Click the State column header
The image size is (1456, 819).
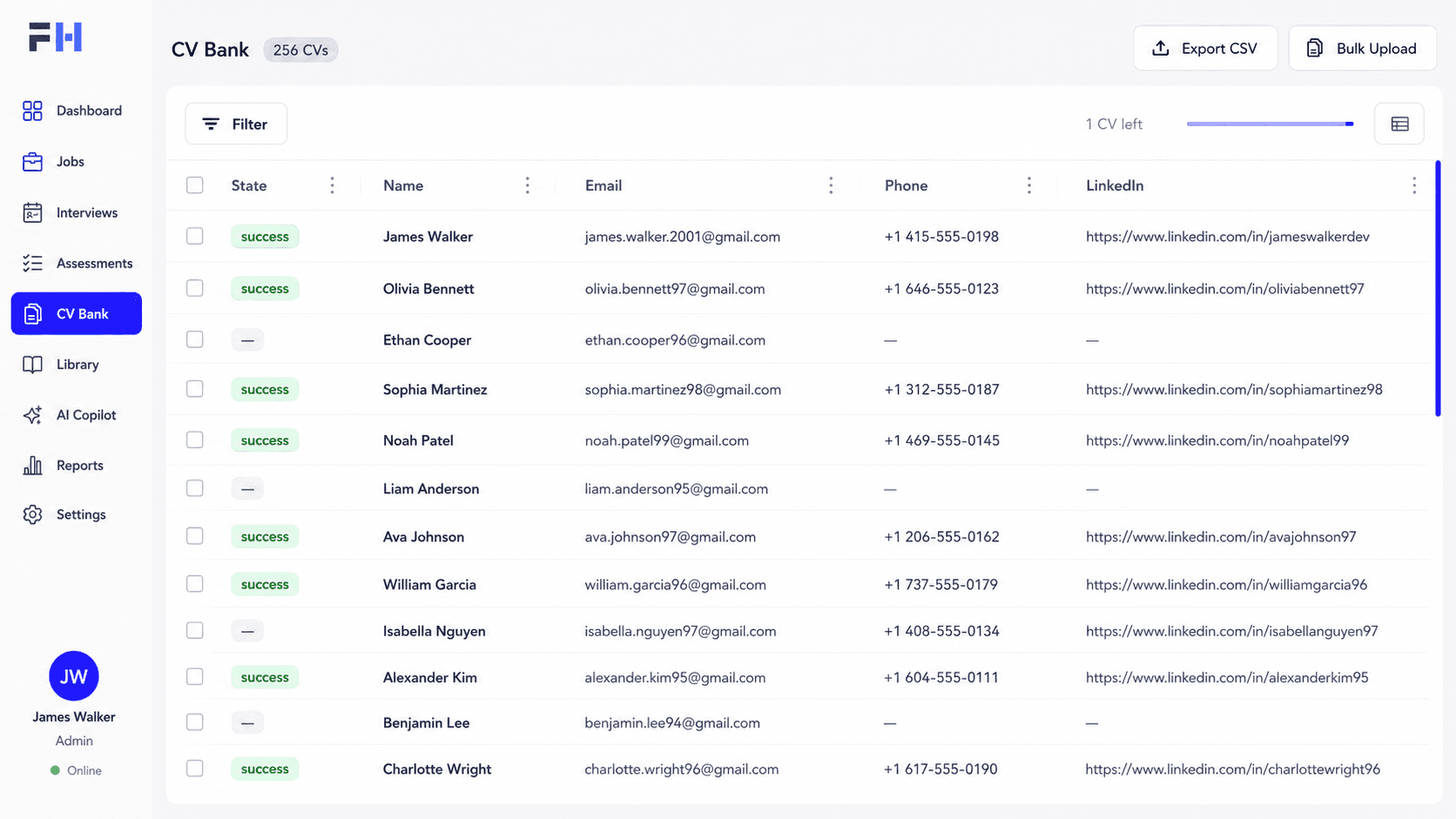pyautogui.click(x=249, y=185)
